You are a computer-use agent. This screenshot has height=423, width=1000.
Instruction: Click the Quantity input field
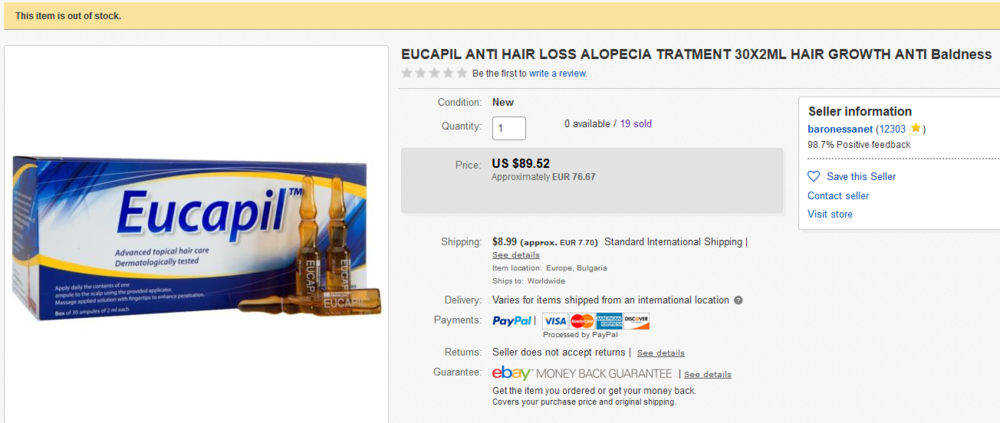(509, 128)
